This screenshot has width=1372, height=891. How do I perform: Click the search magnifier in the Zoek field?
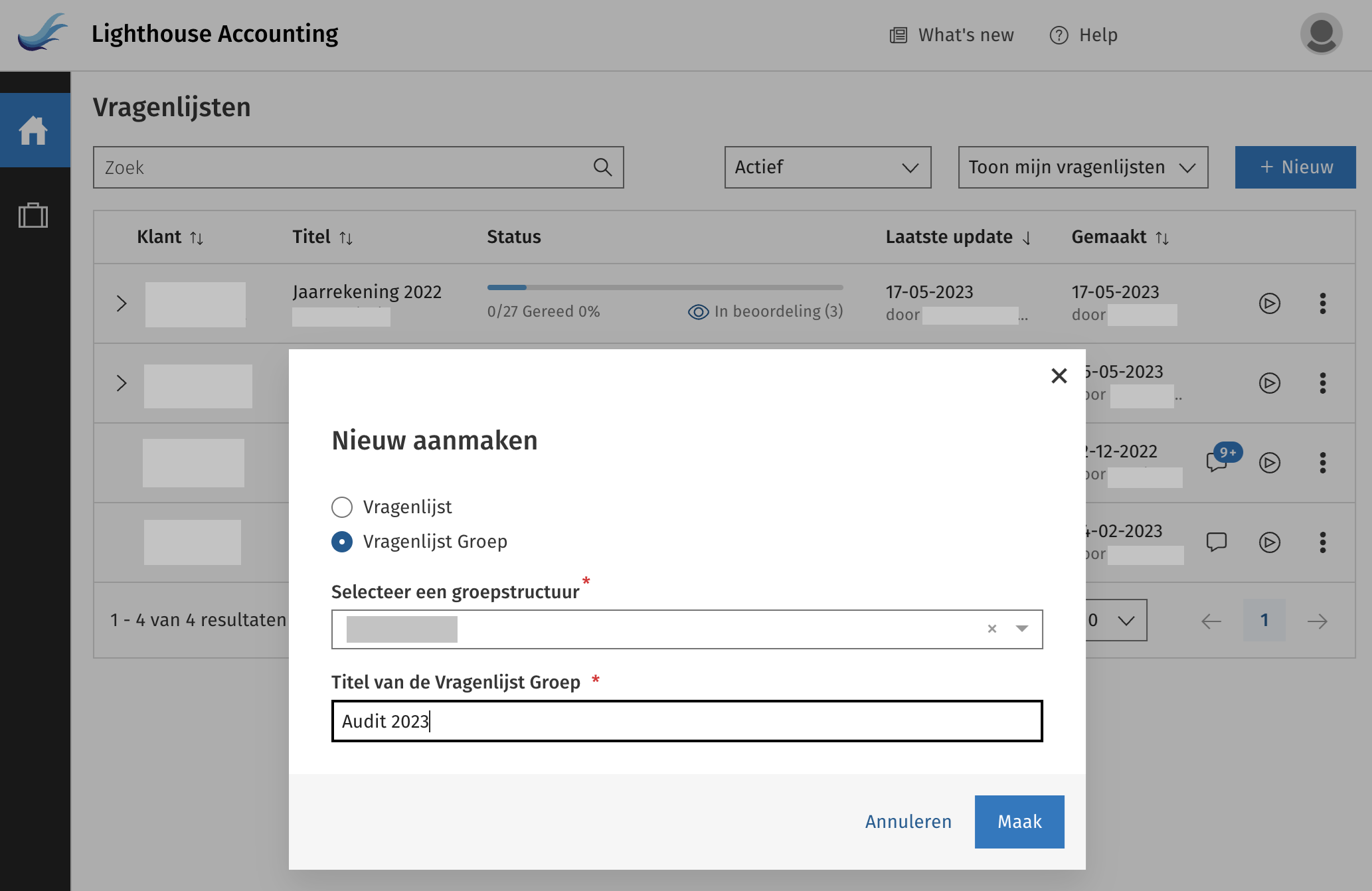pyautogui.click(x=602, y=167)
